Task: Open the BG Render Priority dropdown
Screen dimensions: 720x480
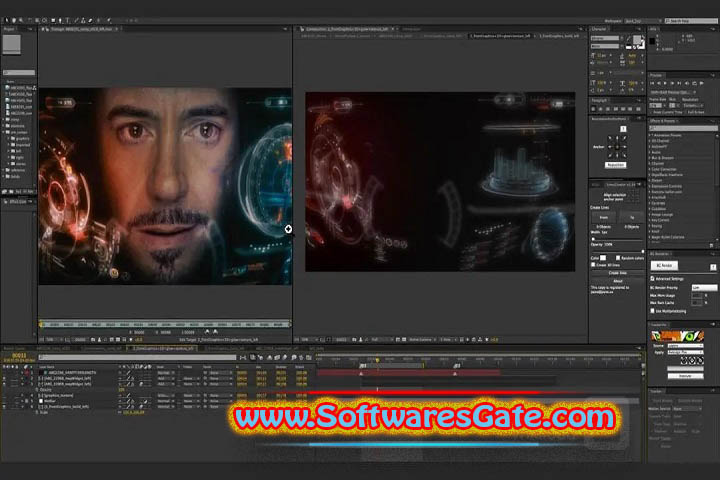Action: pos(705,288)
